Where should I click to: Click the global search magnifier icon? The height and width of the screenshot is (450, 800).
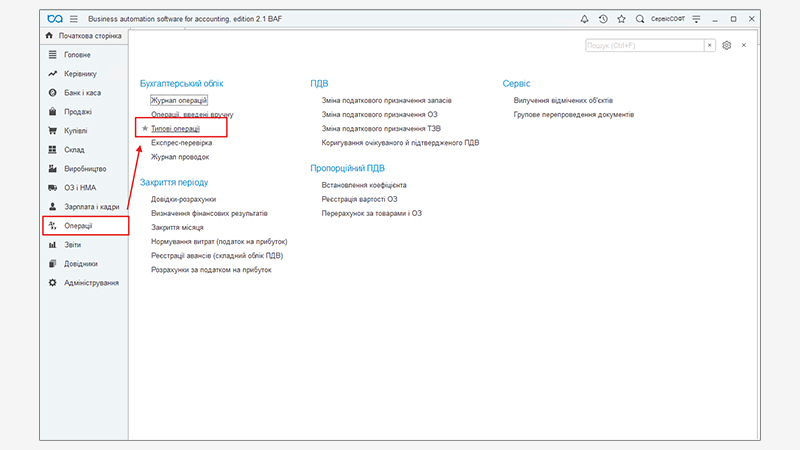click(639, 19)
